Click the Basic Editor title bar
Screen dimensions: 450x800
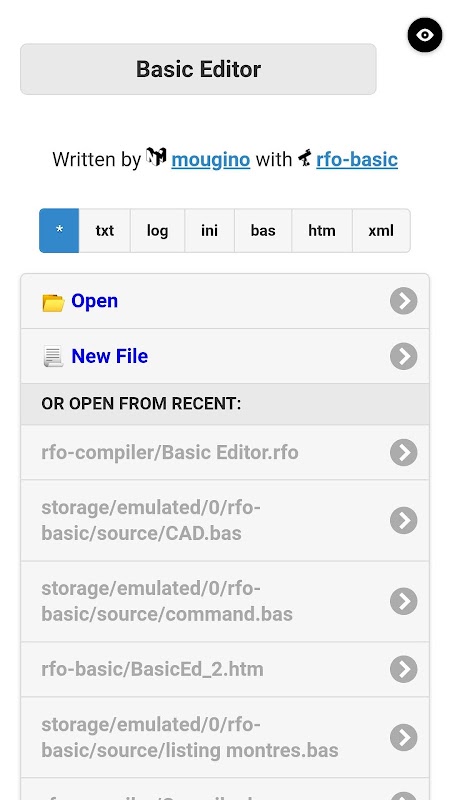pyautogui.click(x=198, y=69)
